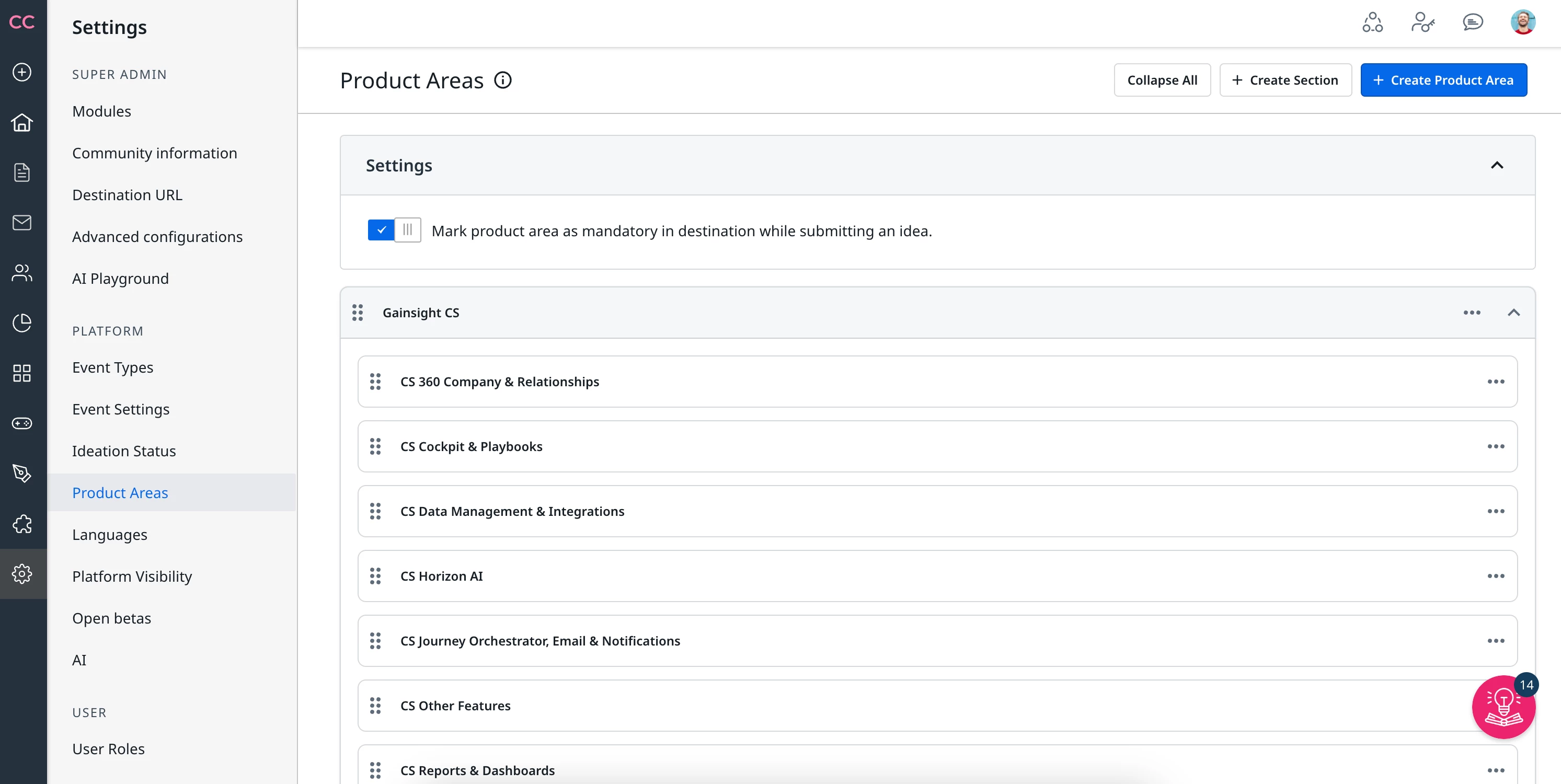Open the puzzle piece integrations icon
Screen dimensions: 1561x784
[x=22, y=524]
